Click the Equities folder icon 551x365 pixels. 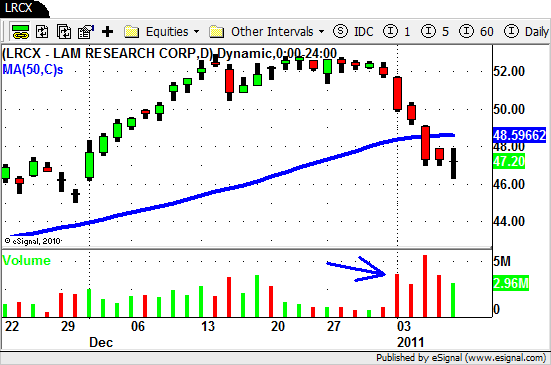pyautogui.click(x=132, y=32)
